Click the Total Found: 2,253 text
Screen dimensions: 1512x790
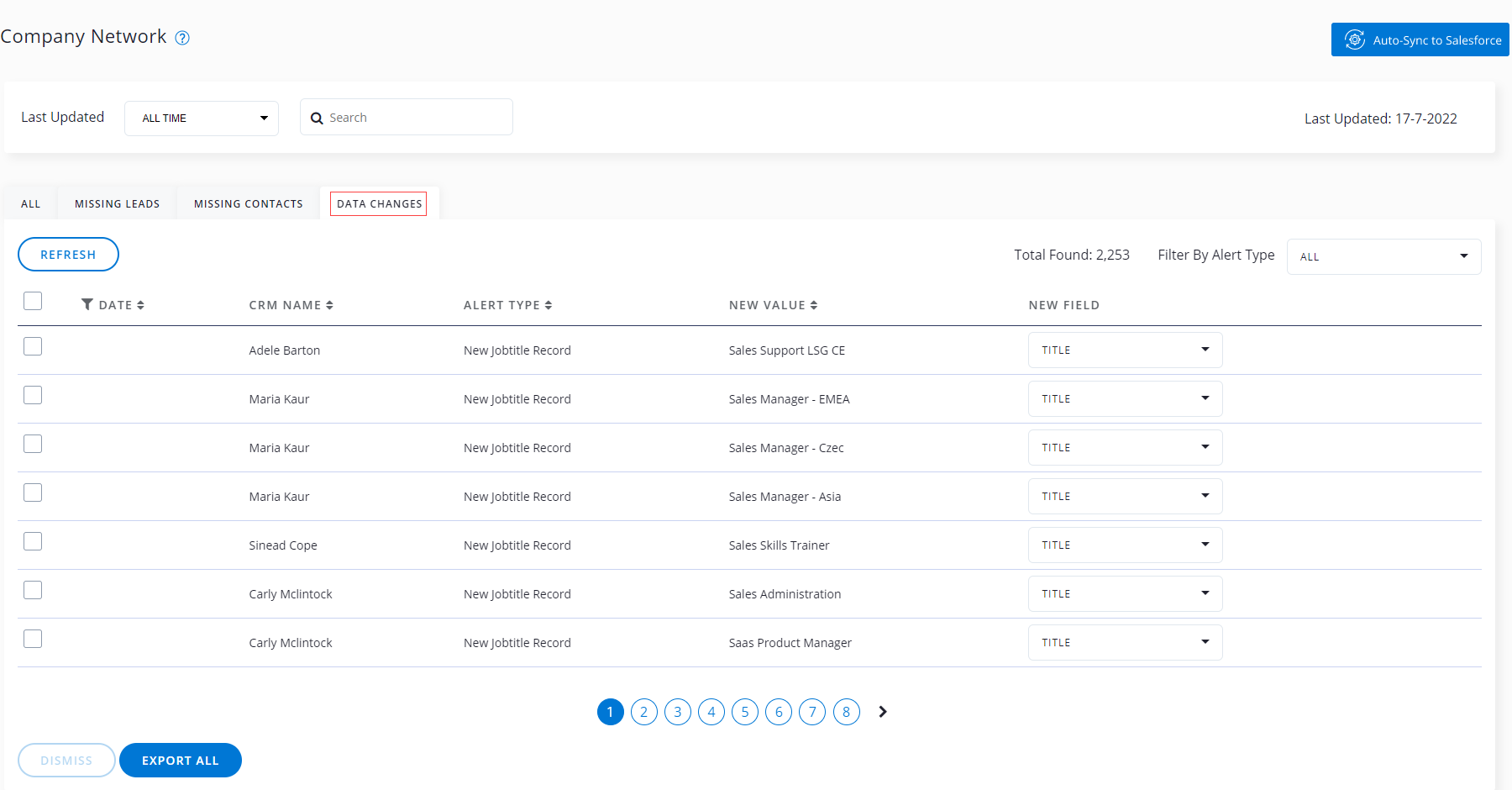pyautogui.click(x=1072, y=255)
